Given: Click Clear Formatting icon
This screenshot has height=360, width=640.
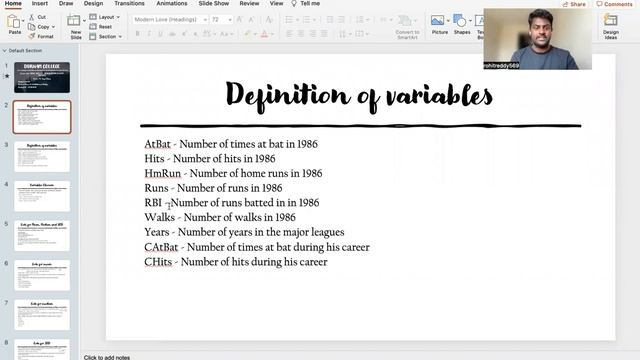Looking at the screenshot, I should tap(269, 20).
